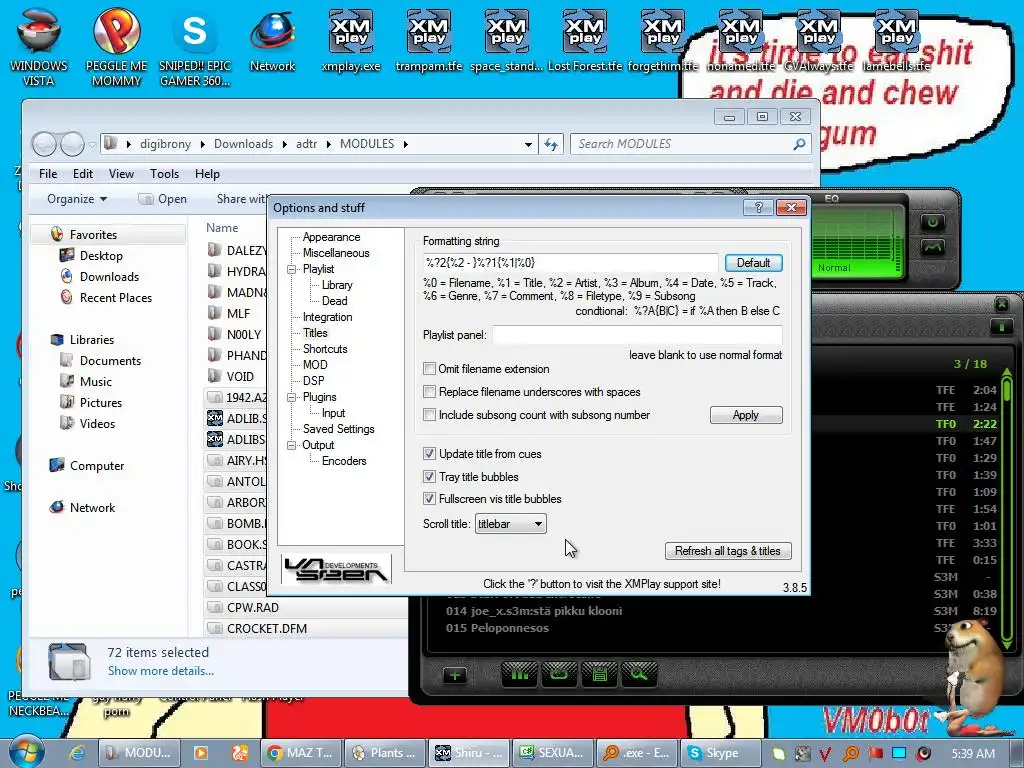Disable Tray title bubbles
Viewport: 1024px width, 768px height.
(429, 477)
